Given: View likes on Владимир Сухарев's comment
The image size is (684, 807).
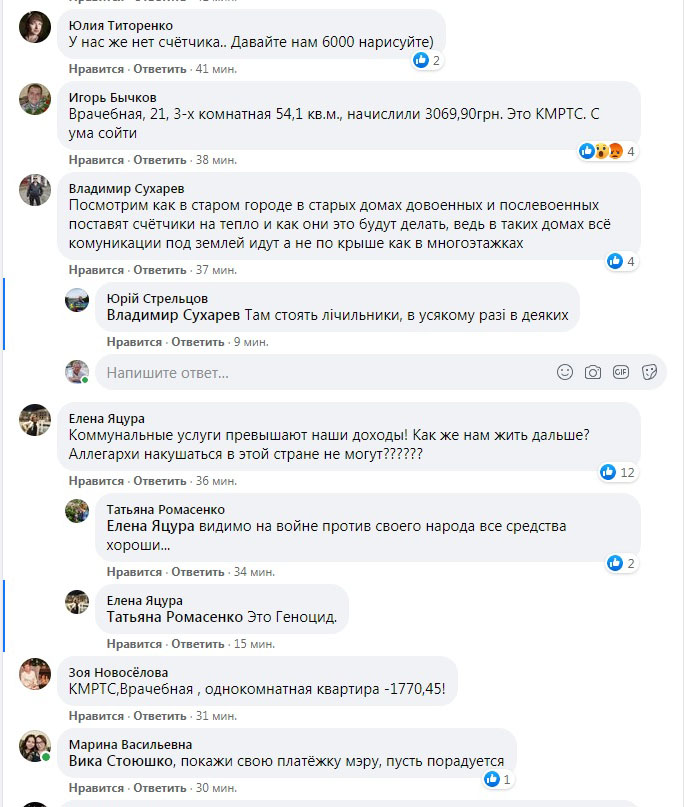Looking at the screenshot, I should (x=621, y=262).
